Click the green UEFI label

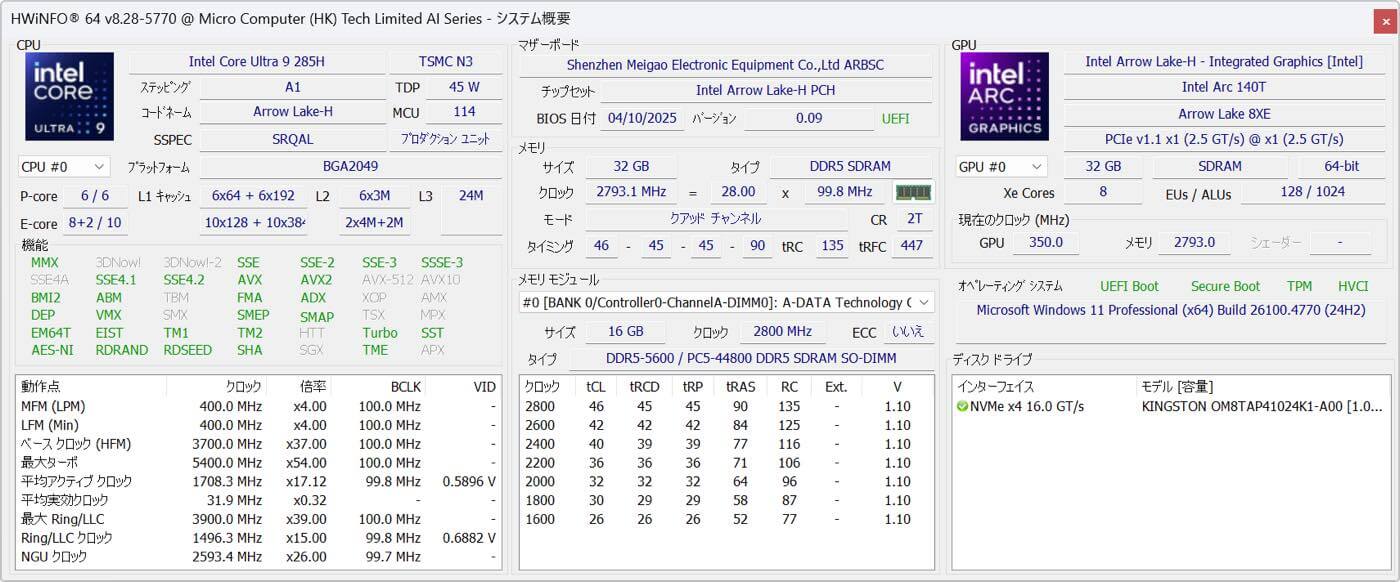click(896, 118)
